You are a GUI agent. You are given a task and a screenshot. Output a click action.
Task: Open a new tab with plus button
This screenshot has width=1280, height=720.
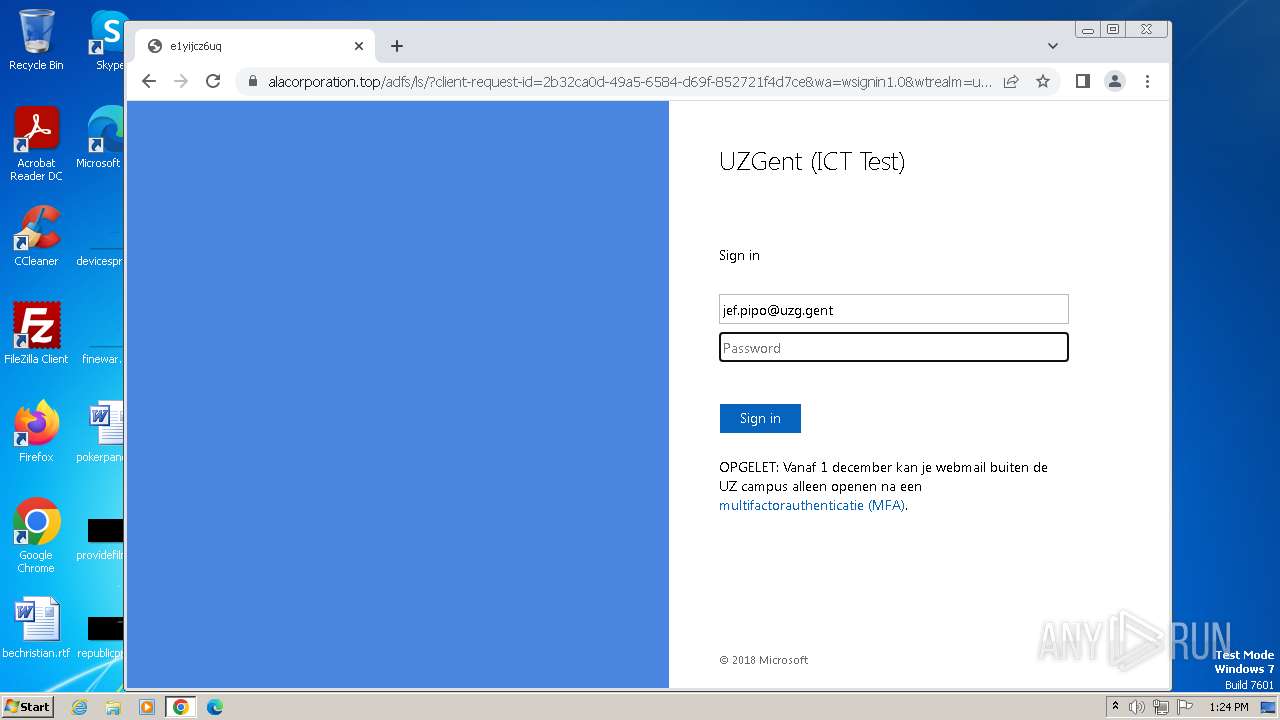click(x=397, y=46)
